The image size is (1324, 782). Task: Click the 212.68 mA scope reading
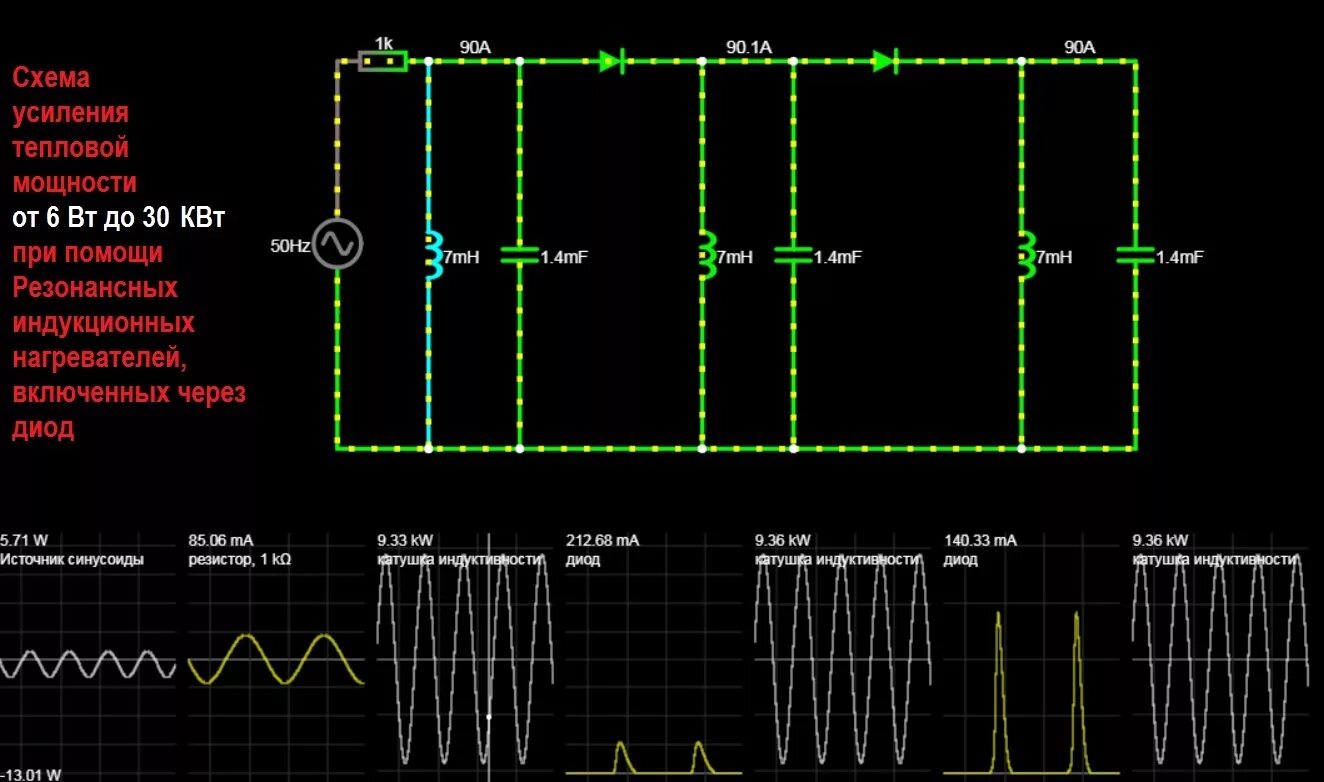[x=603, y=540]
